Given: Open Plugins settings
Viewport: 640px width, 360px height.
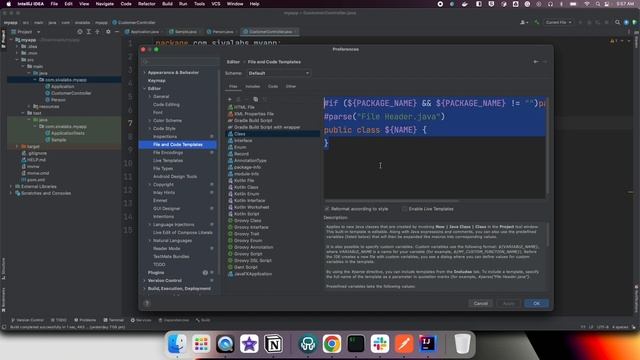Looking at the screenshot, I should pos(156,273).
